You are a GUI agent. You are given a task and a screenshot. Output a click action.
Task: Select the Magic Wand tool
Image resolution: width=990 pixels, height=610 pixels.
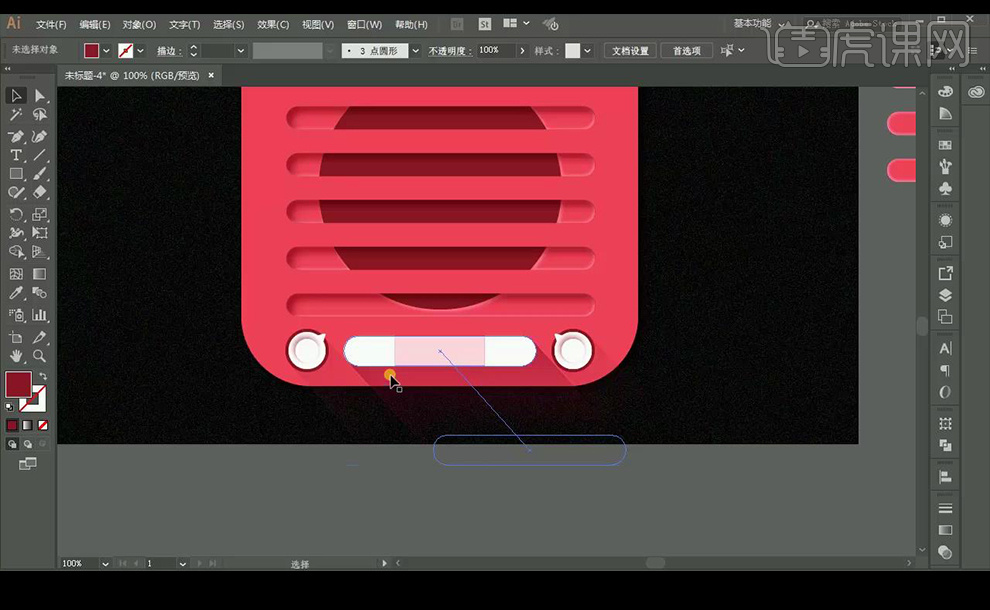(x=16, y=115)
